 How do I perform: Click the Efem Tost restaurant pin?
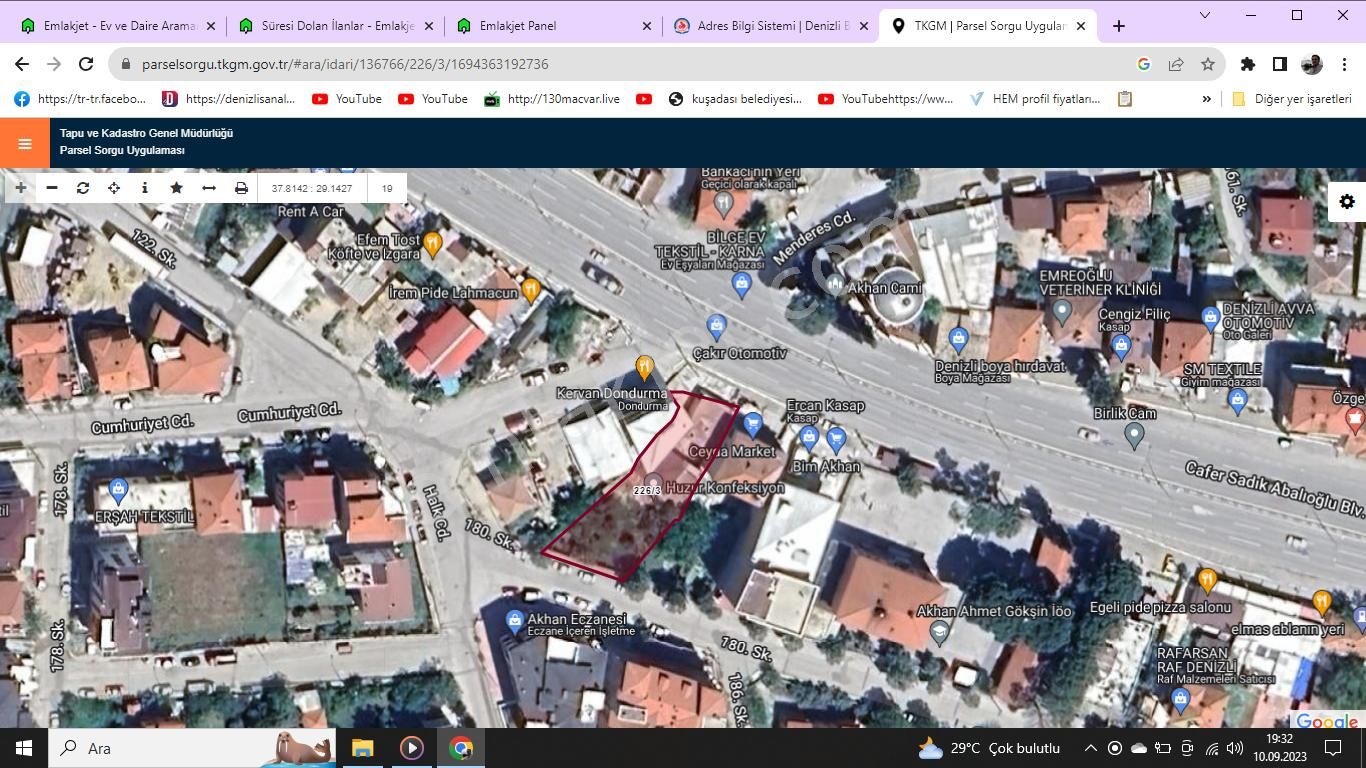pyautogui.click(x=432, y=243)
